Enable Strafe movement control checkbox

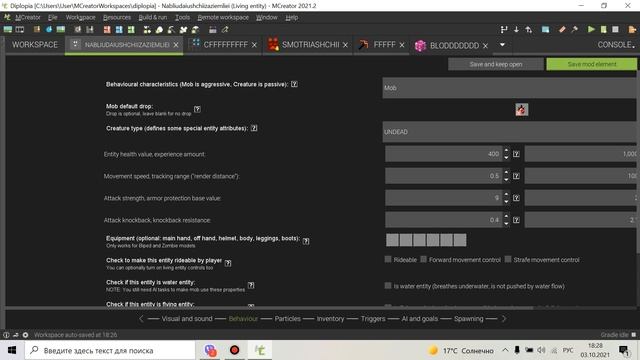pos(508,259)
